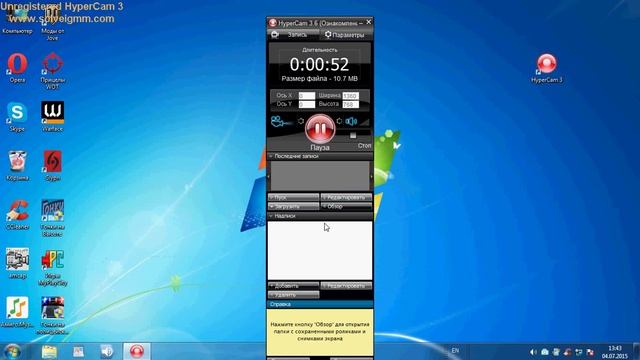Screen dimensions: 640x360
Task: Open the Моды от Jove desktop icon
Action: 53,23
